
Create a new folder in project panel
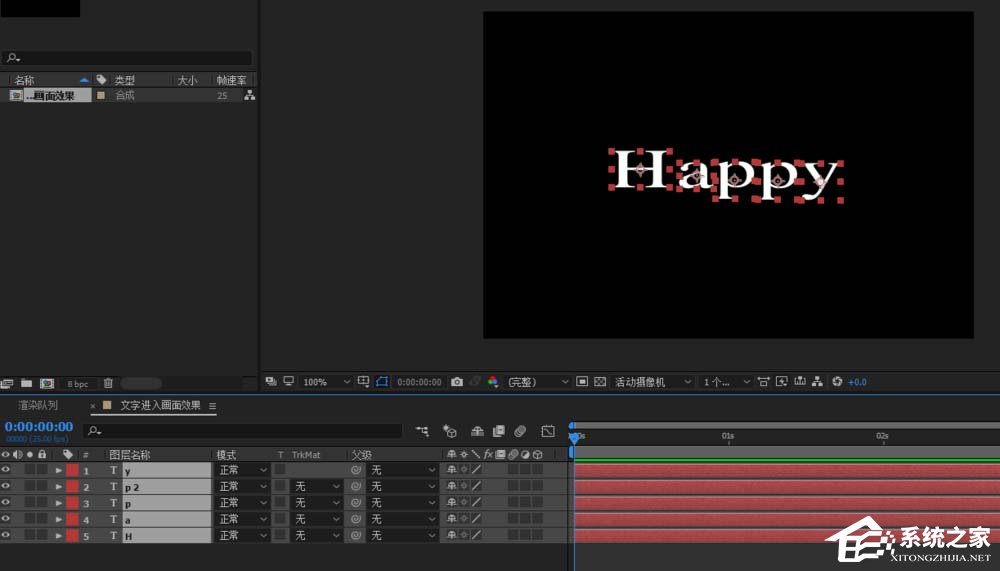[x=26, y=384]
